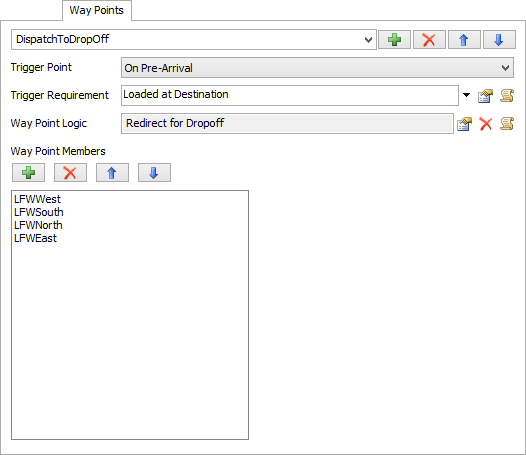
Task: Open the code scroll icon for Trigger Requirement
Action: [507, 96]
